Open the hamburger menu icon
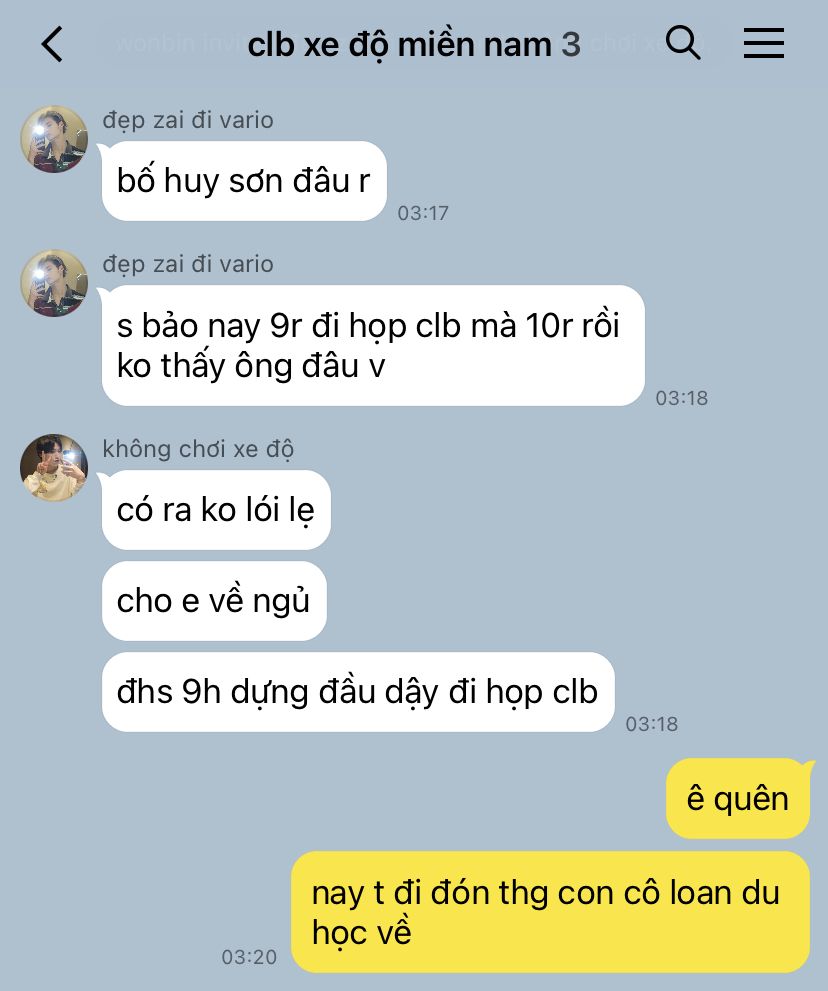828x991 pixels. [764, 44]
